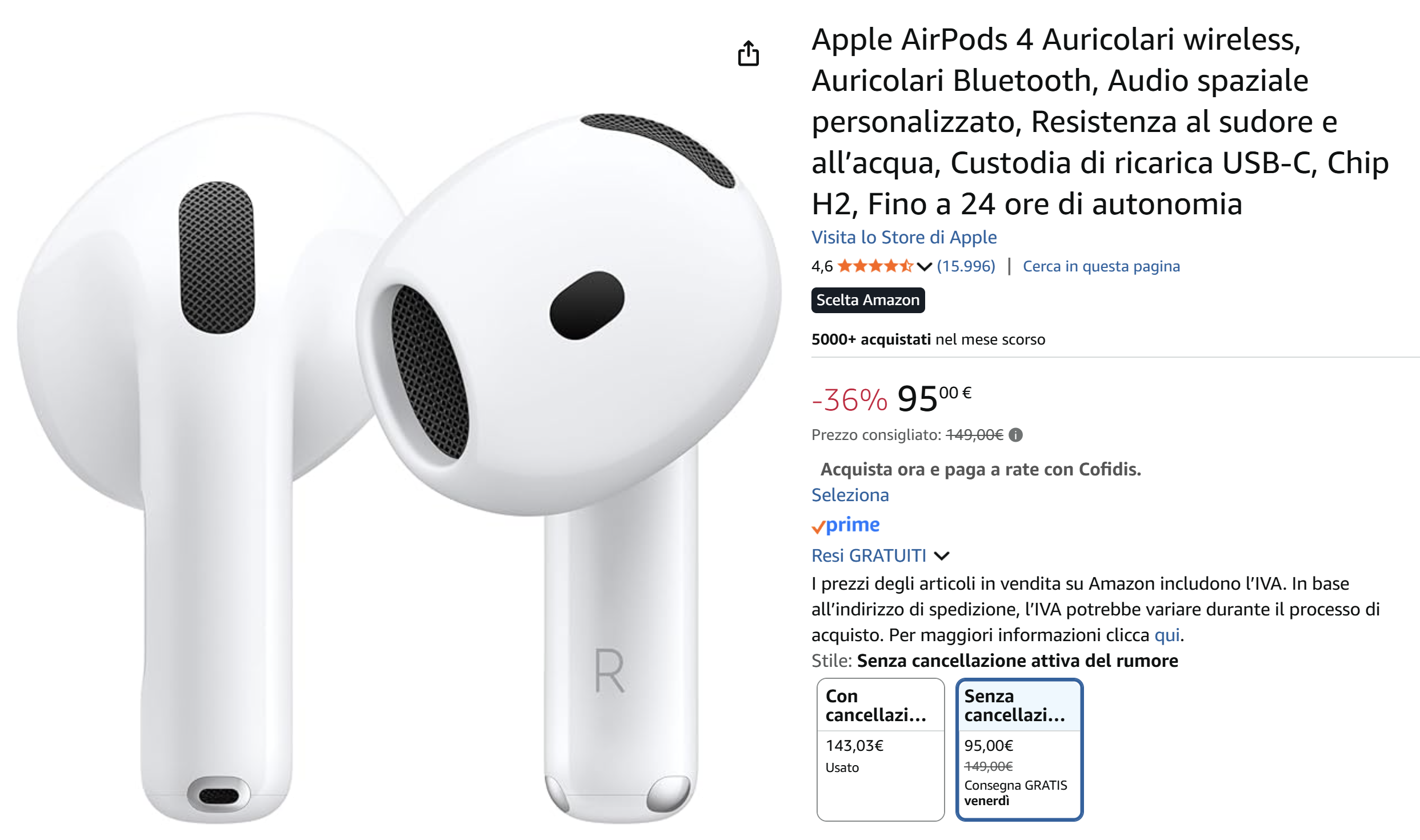
Task: Visit the Apple Store link
Action: point(904,237)
